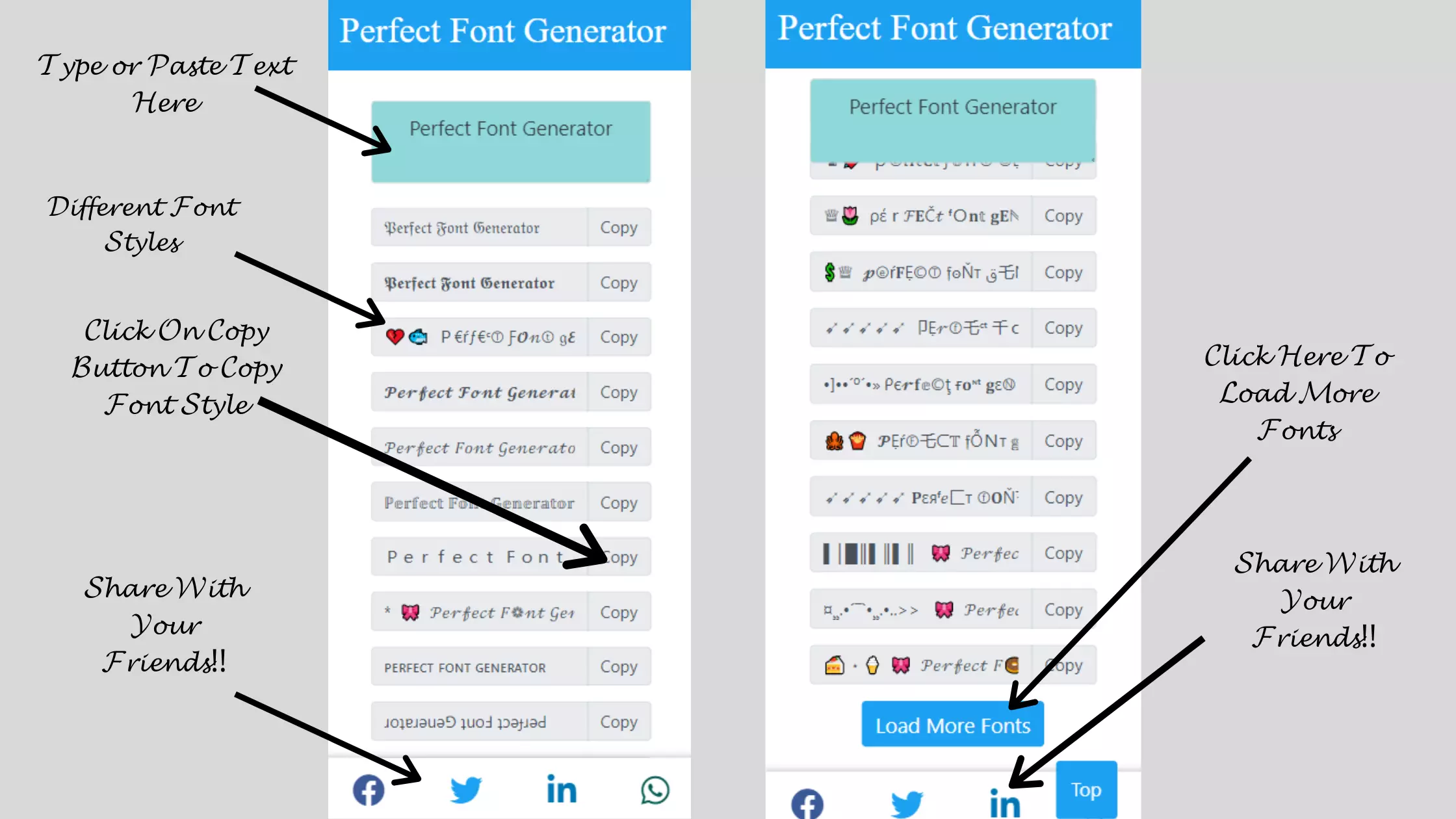Copy the barcode decorated font row
The width and height of the screenshot is (1456, 819).
pos(1063,553)
